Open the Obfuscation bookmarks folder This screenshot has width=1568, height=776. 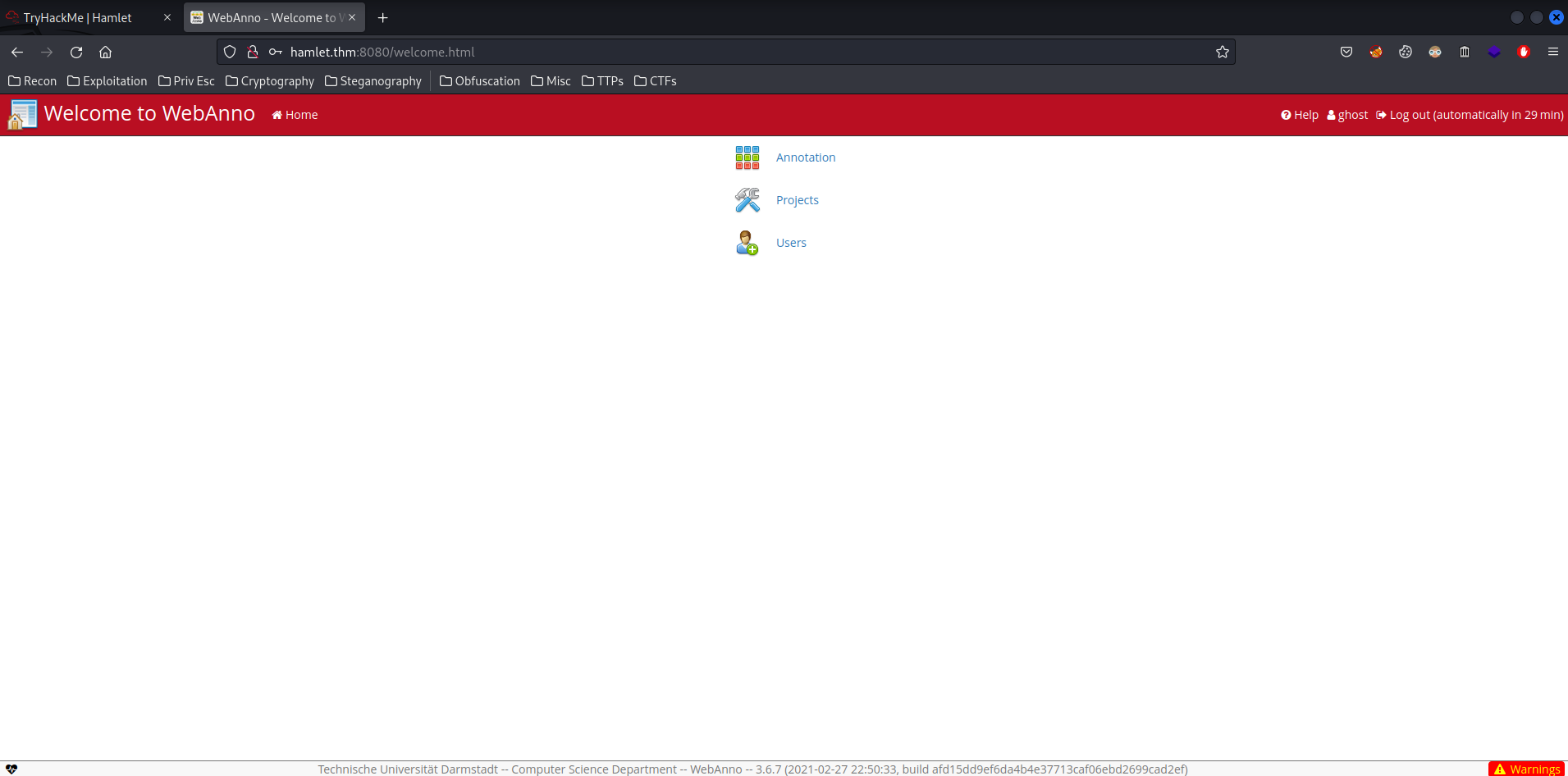tap(480, 81)
